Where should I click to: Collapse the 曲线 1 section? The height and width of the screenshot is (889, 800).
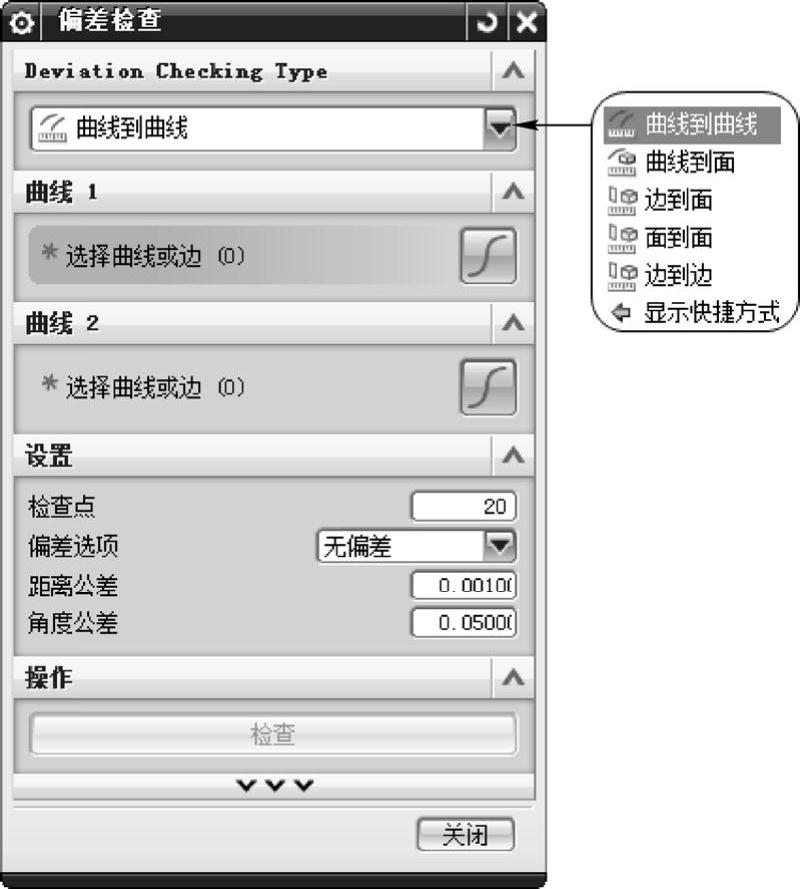[513, 192]
